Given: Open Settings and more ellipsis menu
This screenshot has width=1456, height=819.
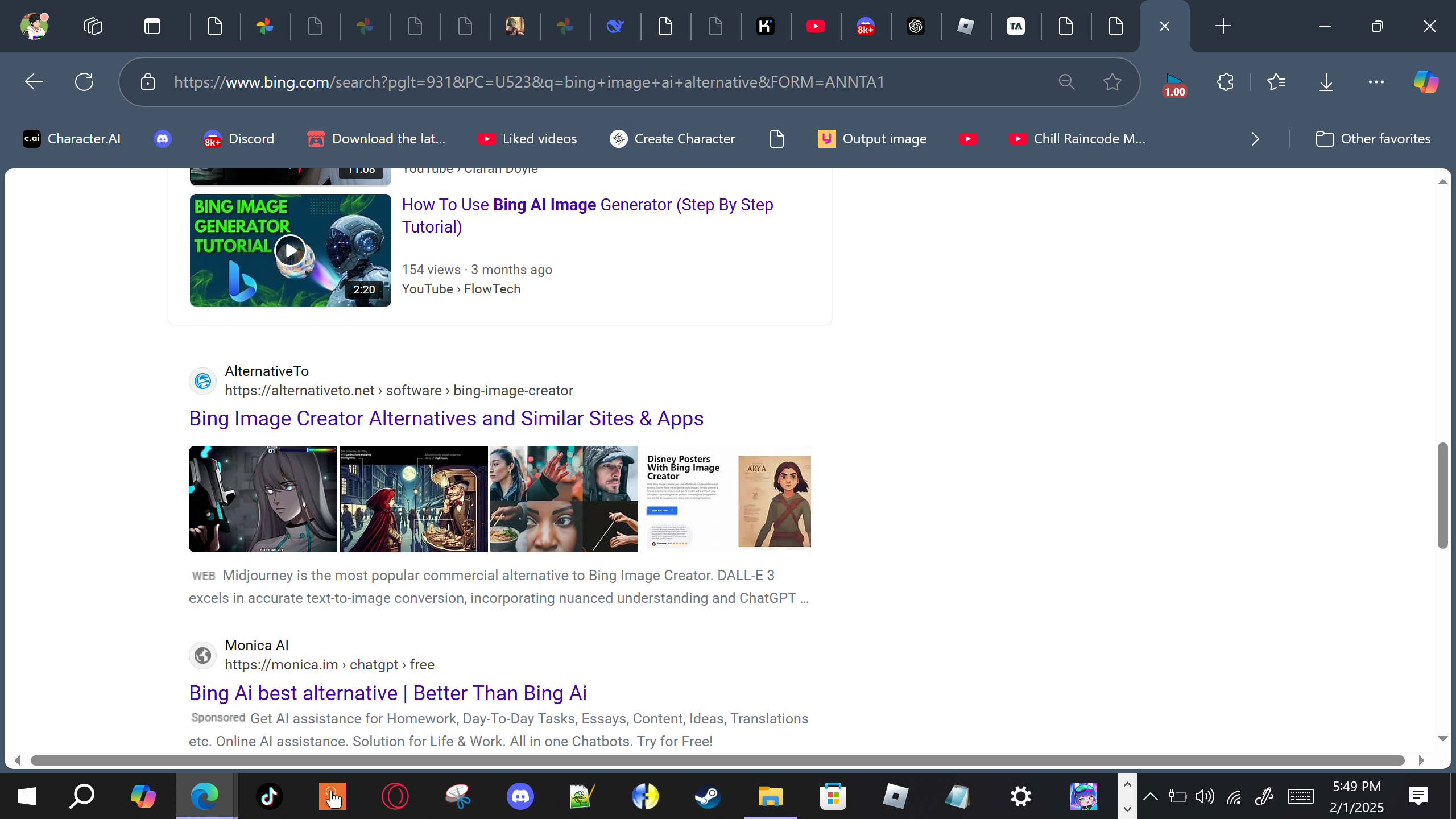Looking at the screenshot, I should [x=1376, y=82].
